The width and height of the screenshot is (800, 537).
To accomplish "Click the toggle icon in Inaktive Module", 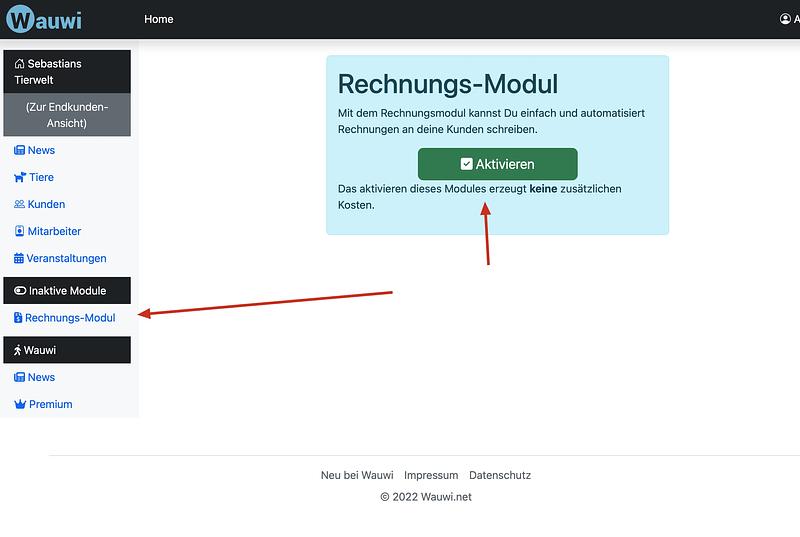I will point(19,291).
